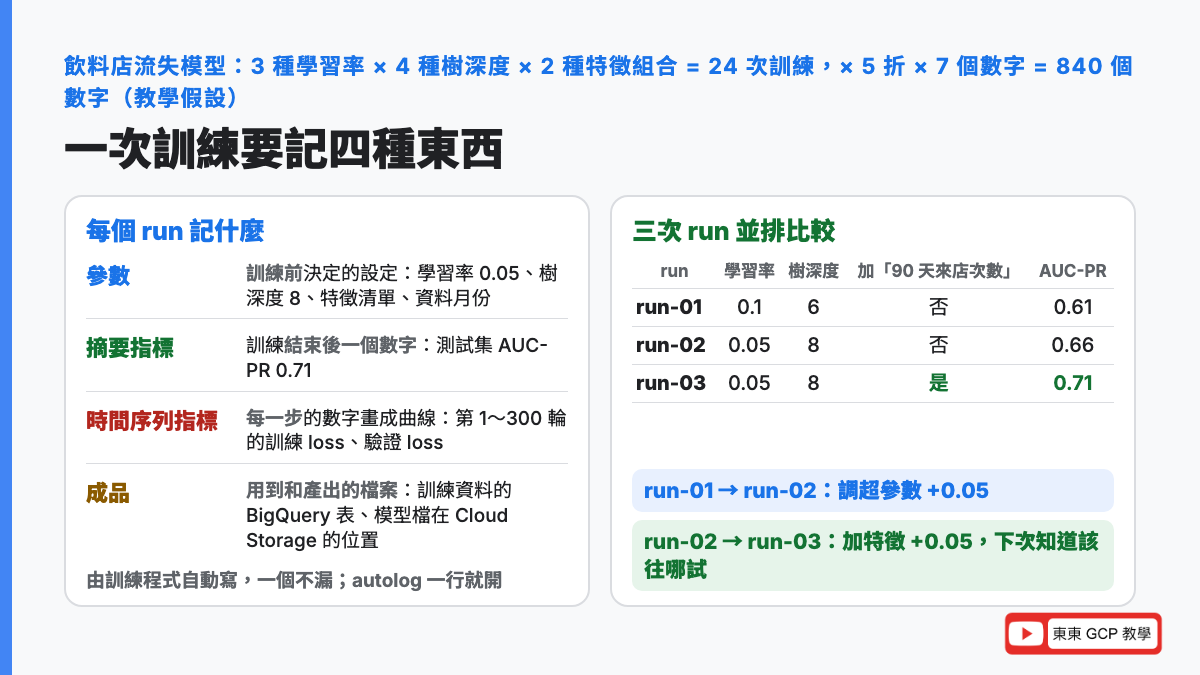Click the YouTube play icon in badge

1027,634
